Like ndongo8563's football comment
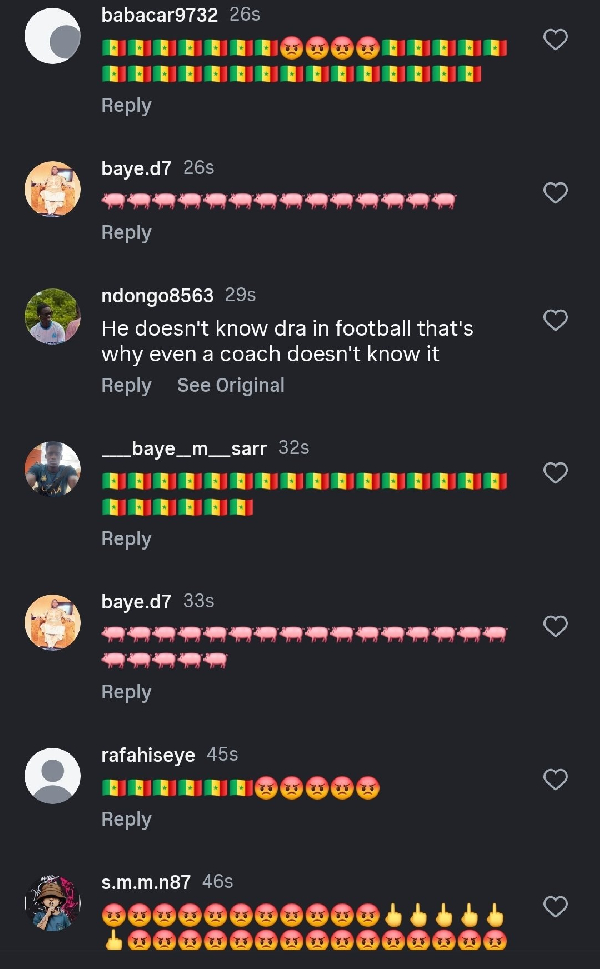The image size is (600, 969). (x=554, y=320)
